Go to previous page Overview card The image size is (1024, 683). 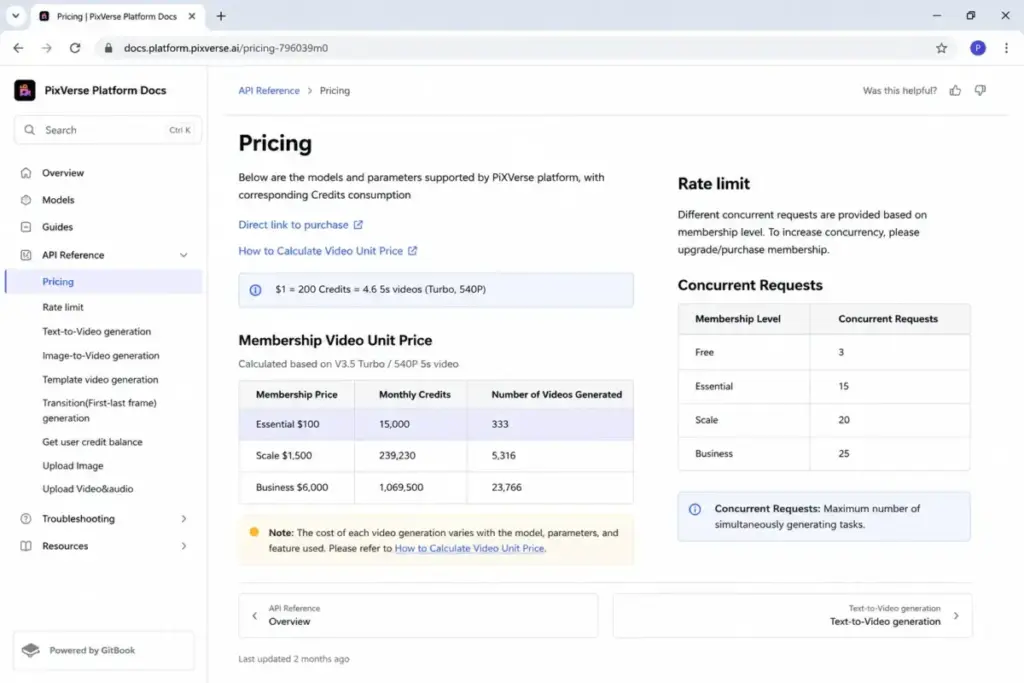pyautogui.click(x=418, y=616)
